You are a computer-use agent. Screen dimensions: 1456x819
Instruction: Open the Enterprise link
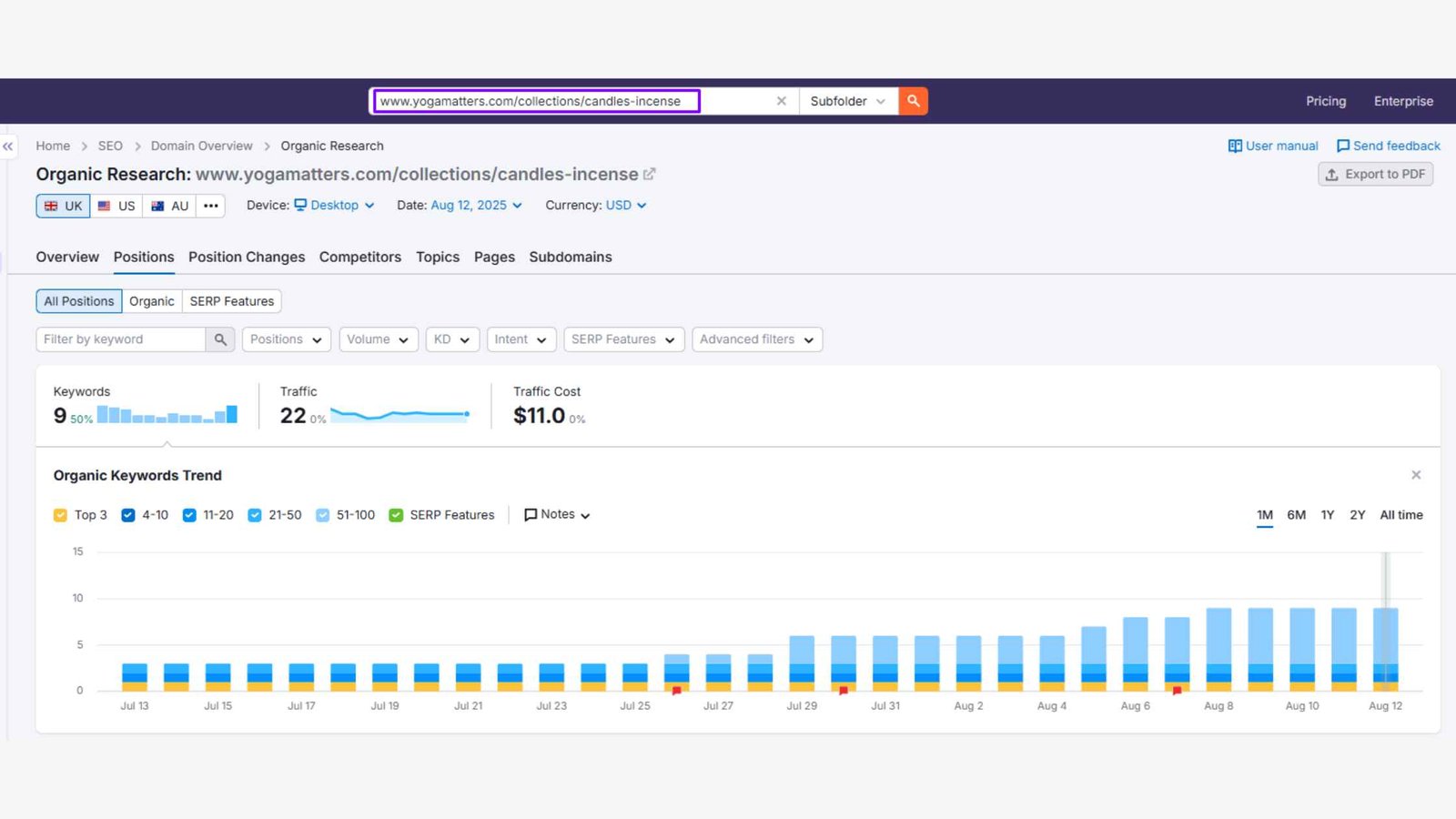pyautogui.click(x=1403, y=101)
